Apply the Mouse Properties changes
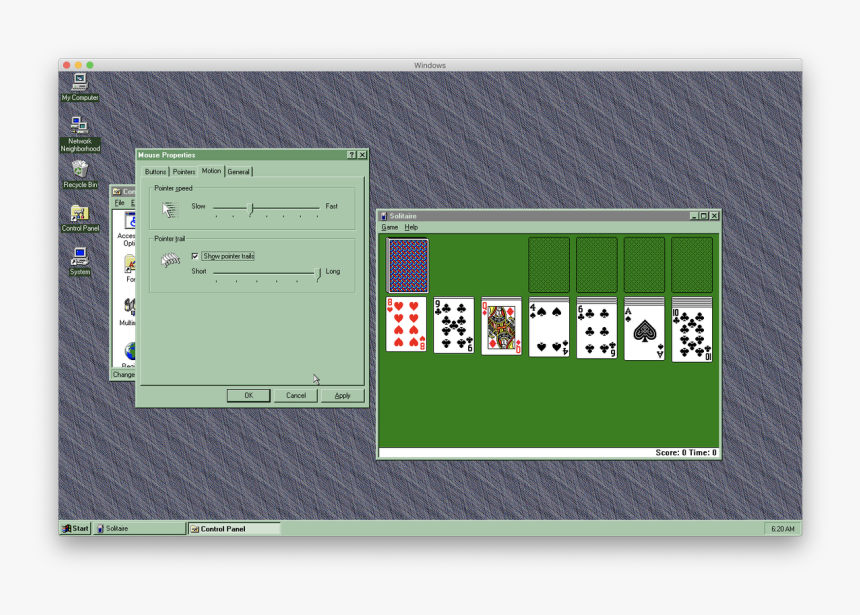Viewport: 860px width, 615px height. (342, 396)
